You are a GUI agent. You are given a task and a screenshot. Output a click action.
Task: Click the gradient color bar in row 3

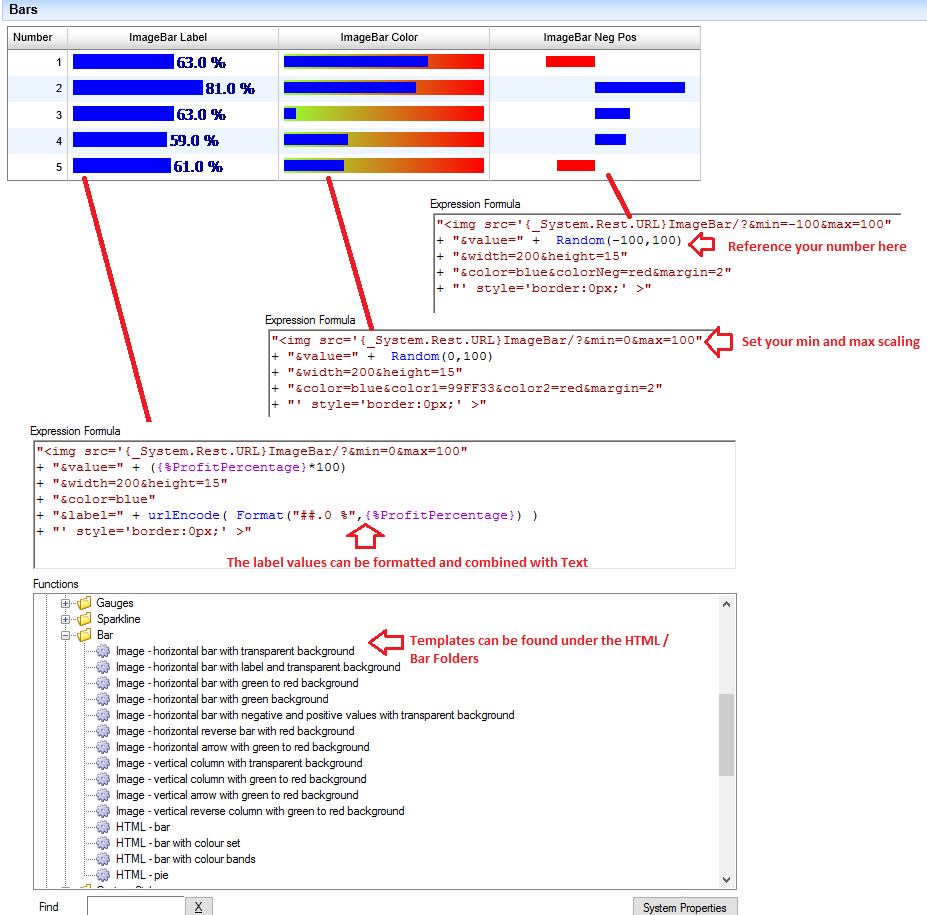[384, 113]
